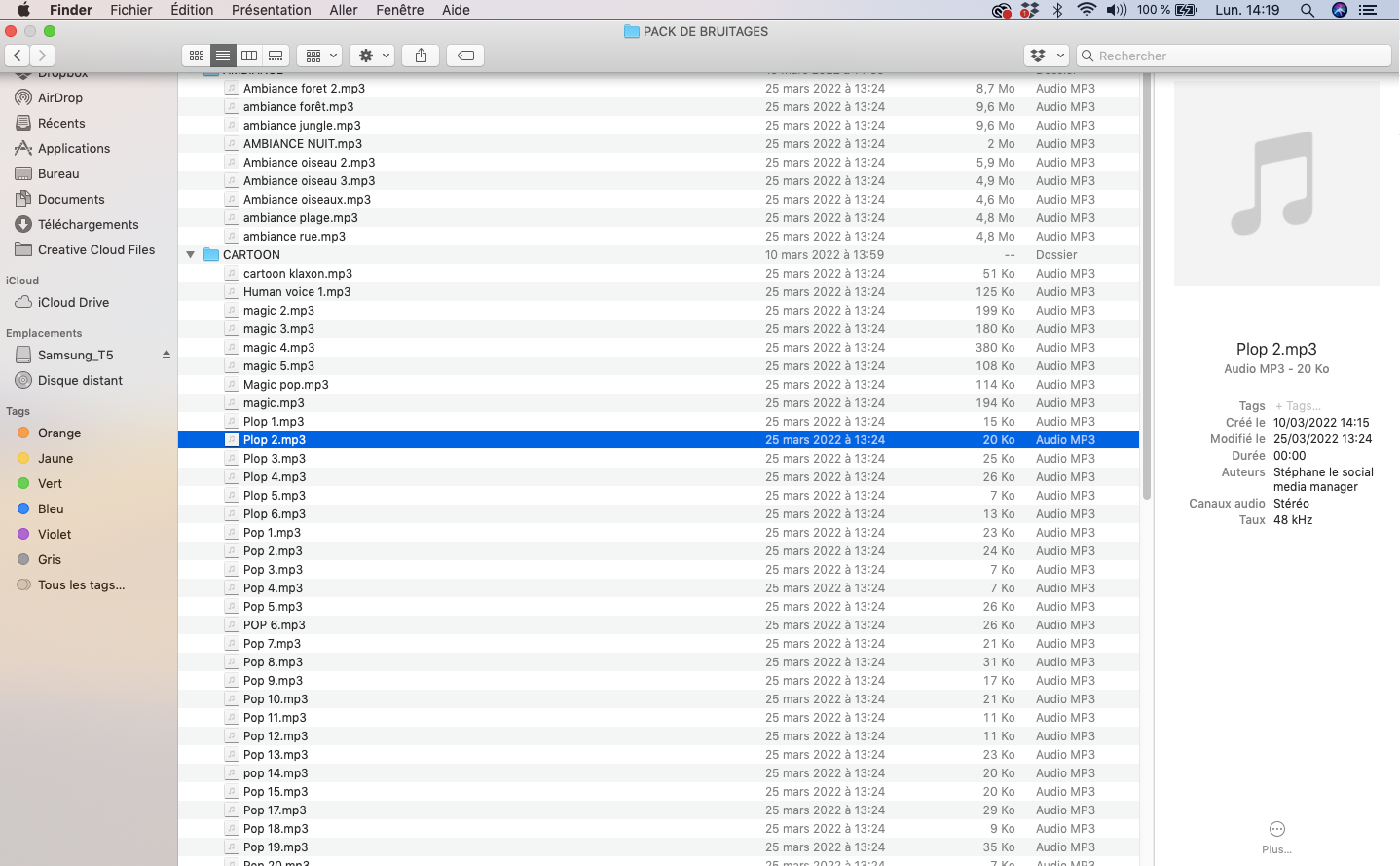Switch to list view mode
Viewport: 1400px width, 866px height.
pos(223,56)
